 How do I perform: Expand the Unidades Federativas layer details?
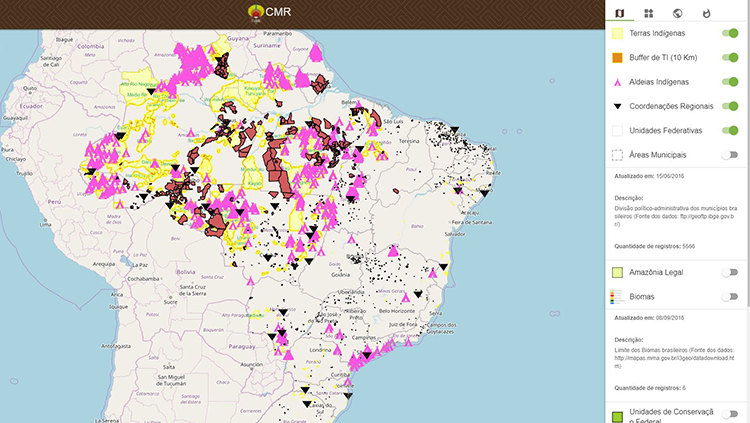(666, 131)
